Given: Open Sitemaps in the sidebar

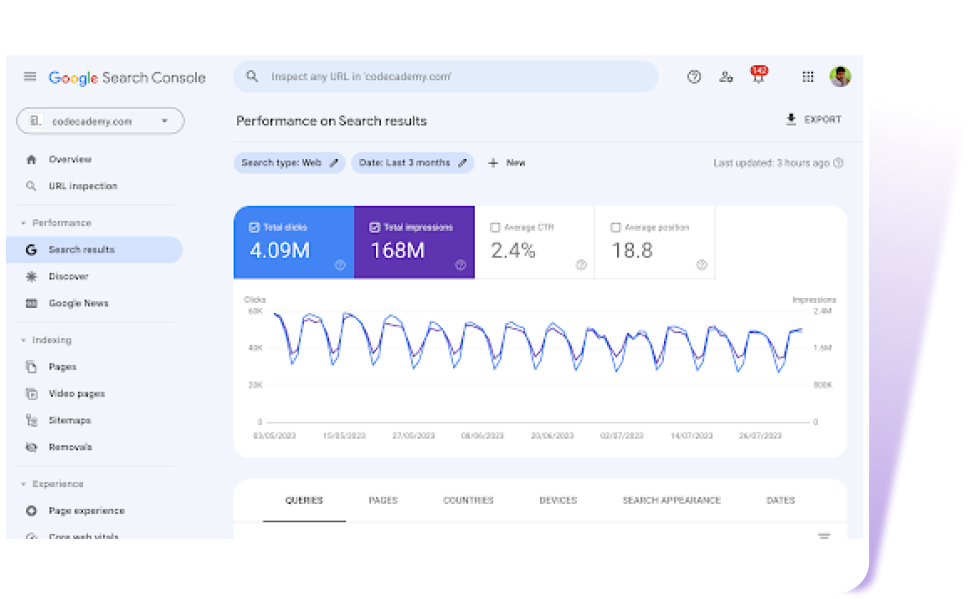Looking at the screenshot, I should [70, 421].
